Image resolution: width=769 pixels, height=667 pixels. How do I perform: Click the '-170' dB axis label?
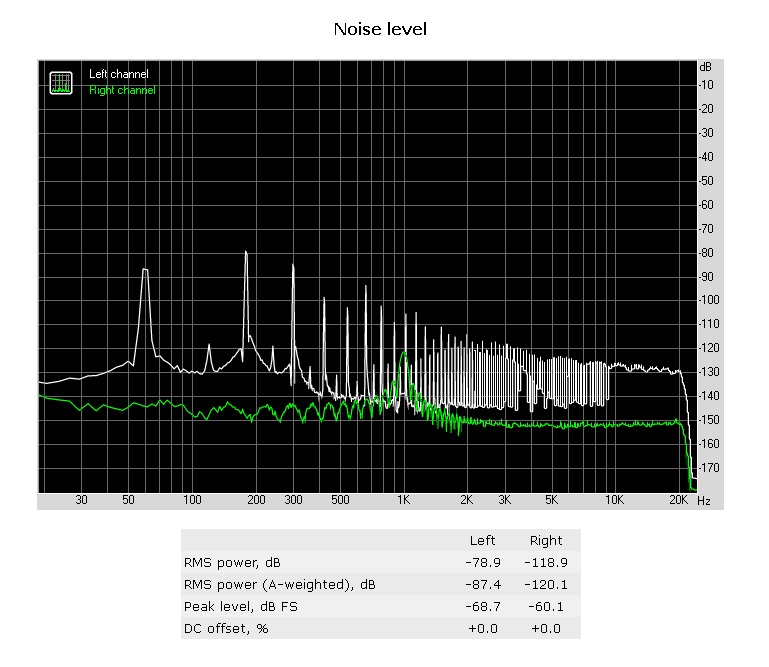[x=709, y=468]
